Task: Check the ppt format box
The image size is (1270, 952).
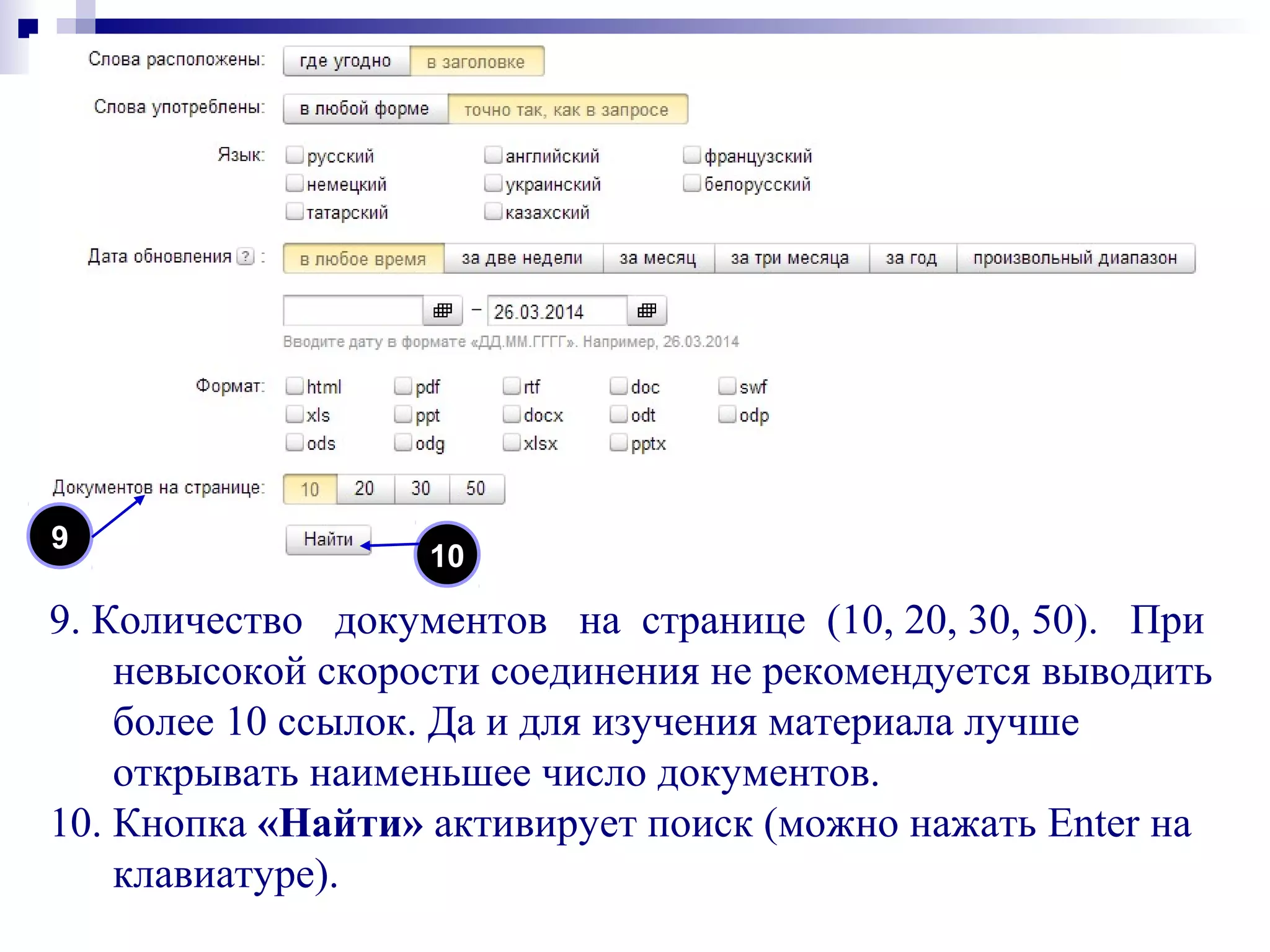Action: coord(403,413)
